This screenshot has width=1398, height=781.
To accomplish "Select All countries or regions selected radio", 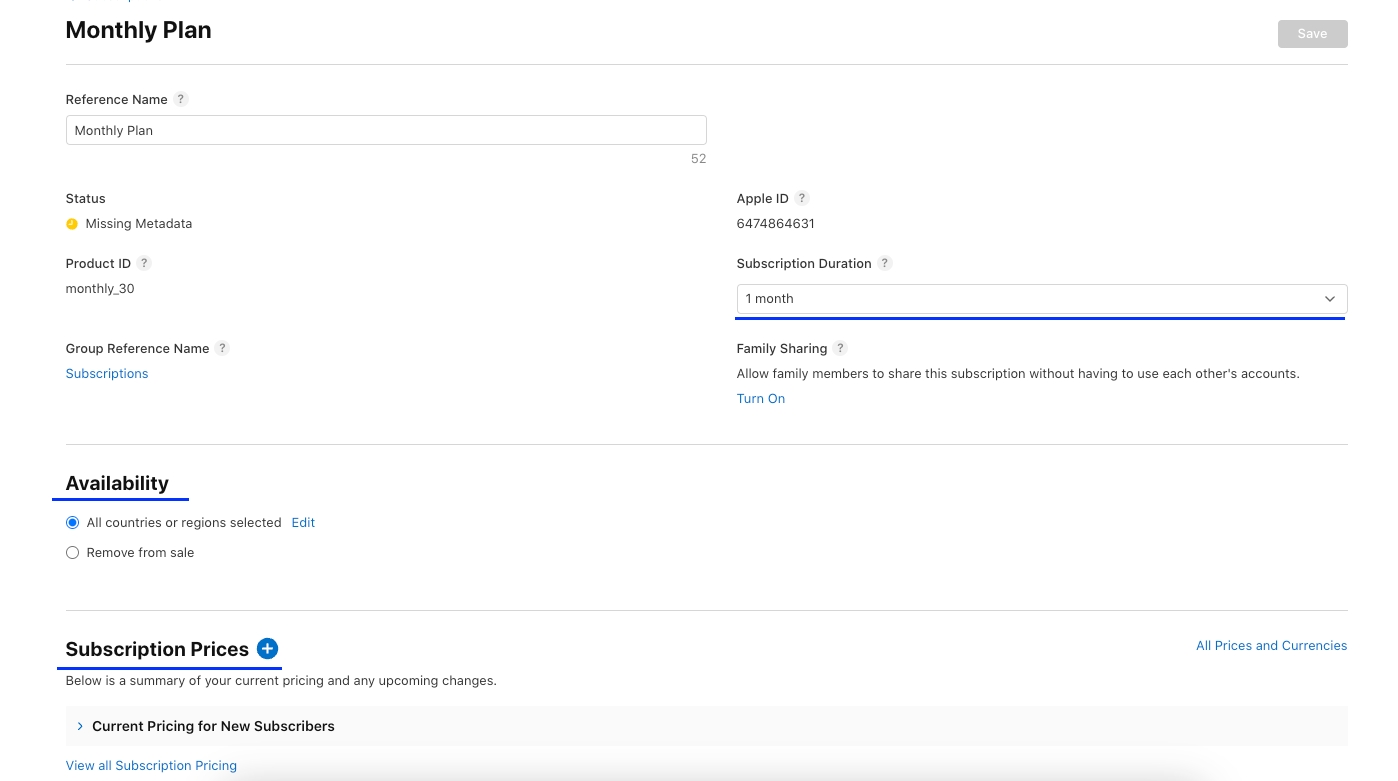I will (72, 523).
